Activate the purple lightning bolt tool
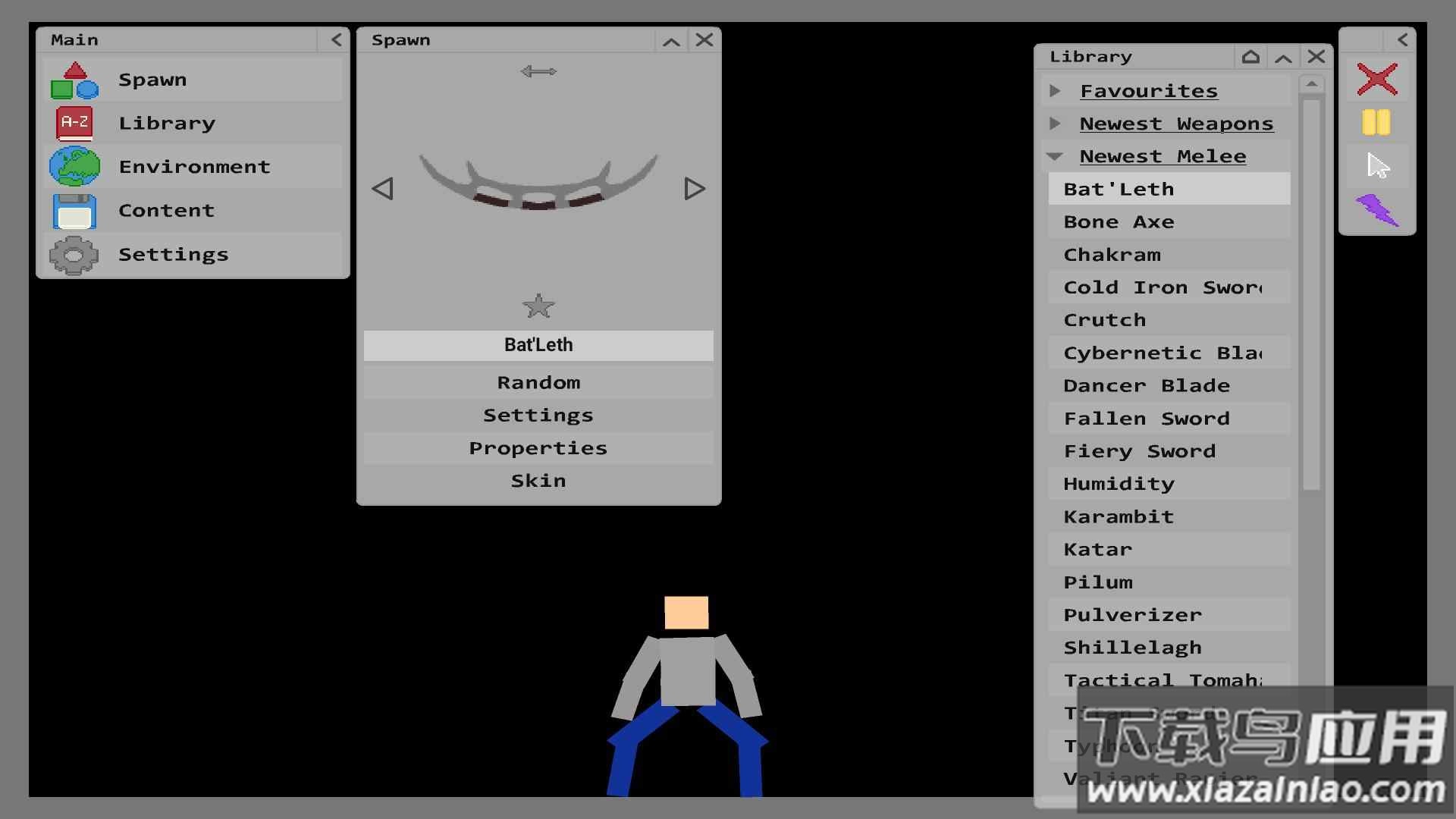The height and width of the screenshot is (819, 1456). (x=1376, y=210)
